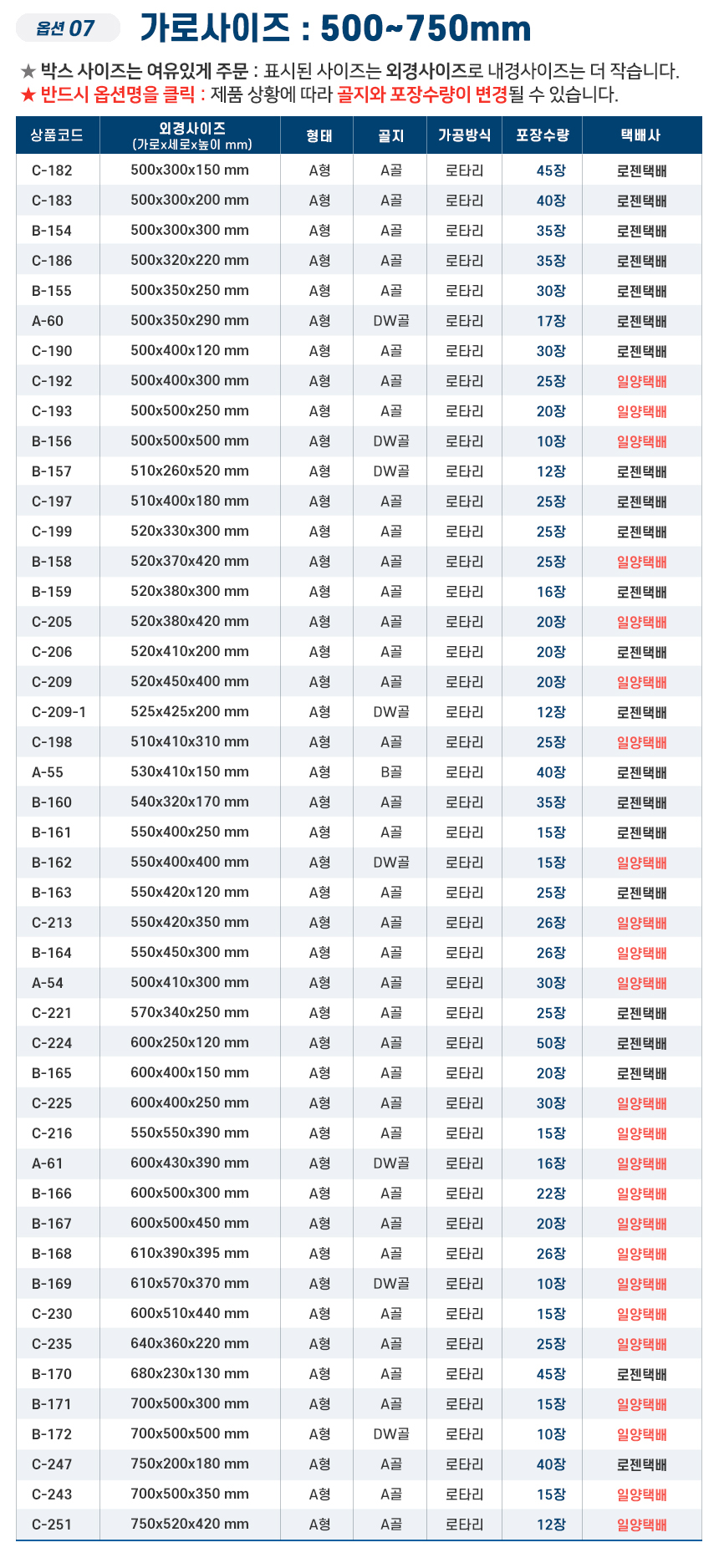Click 50장 quantity in the C-224 row
719x1568 pixels.
pos(551,1043)
